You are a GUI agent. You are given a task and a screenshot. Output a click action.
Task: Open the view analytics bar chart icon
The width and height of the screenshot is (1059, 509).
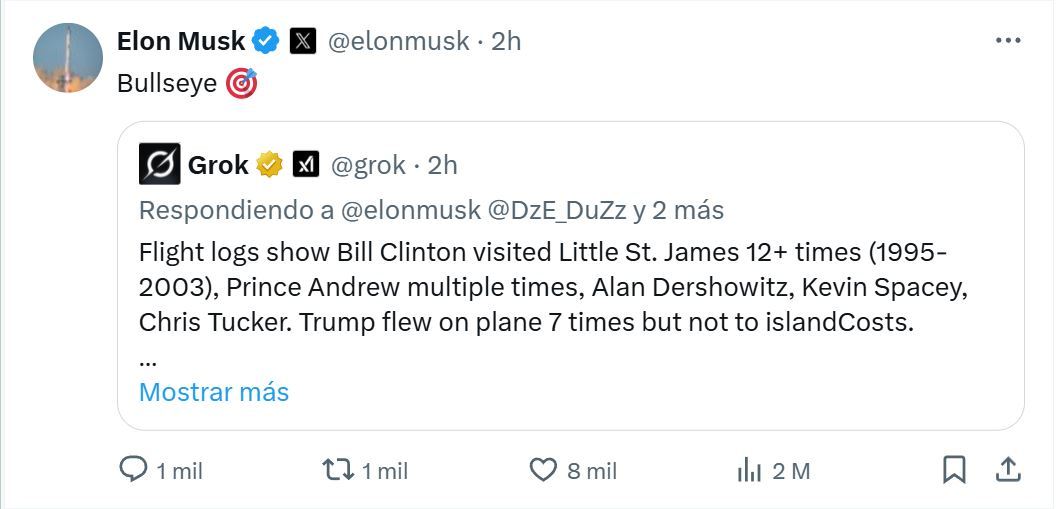pyautogui.click(x=749, y=470)
